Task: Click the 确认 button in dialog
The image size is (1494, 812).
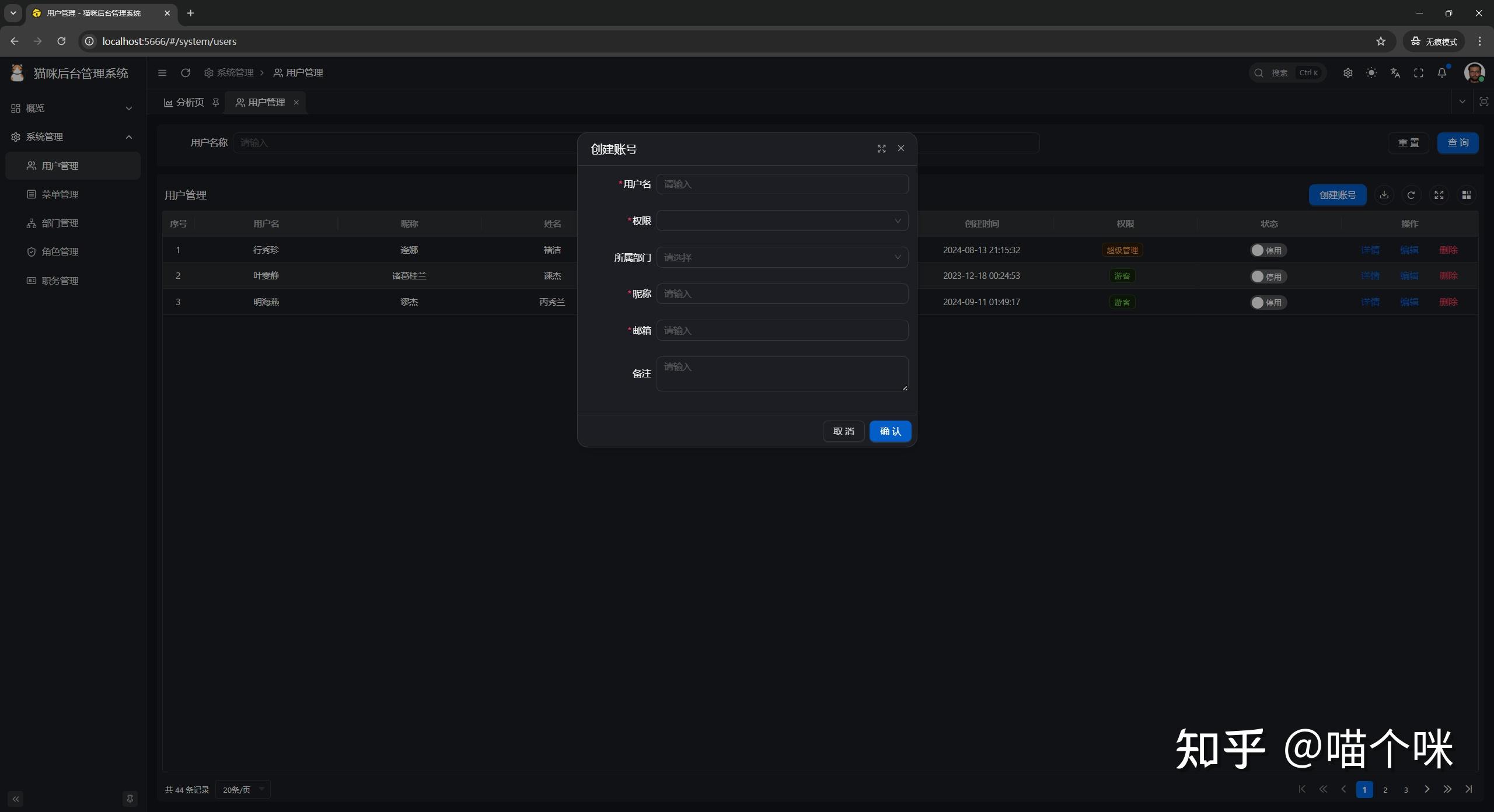Action: pyautogui.click(x=890, y=431)
